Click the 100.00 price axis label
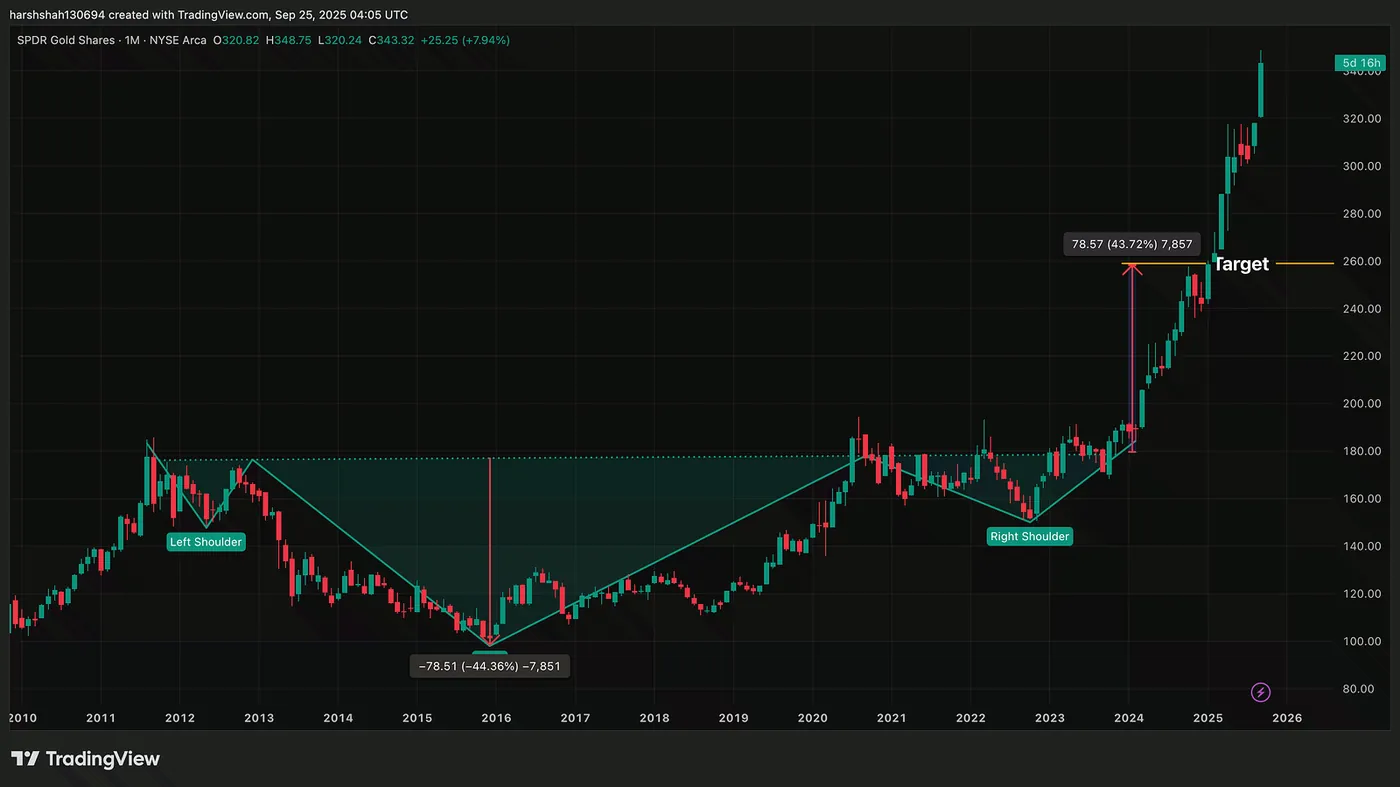Screen dimensions: 1400x787 (x=1362, y=641)
